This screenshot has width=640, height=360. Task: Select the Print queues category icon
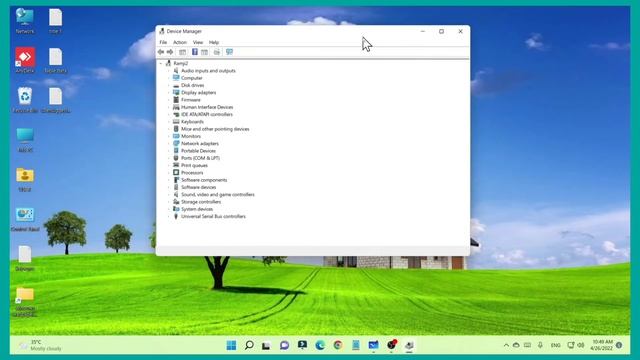click(176, 165)
